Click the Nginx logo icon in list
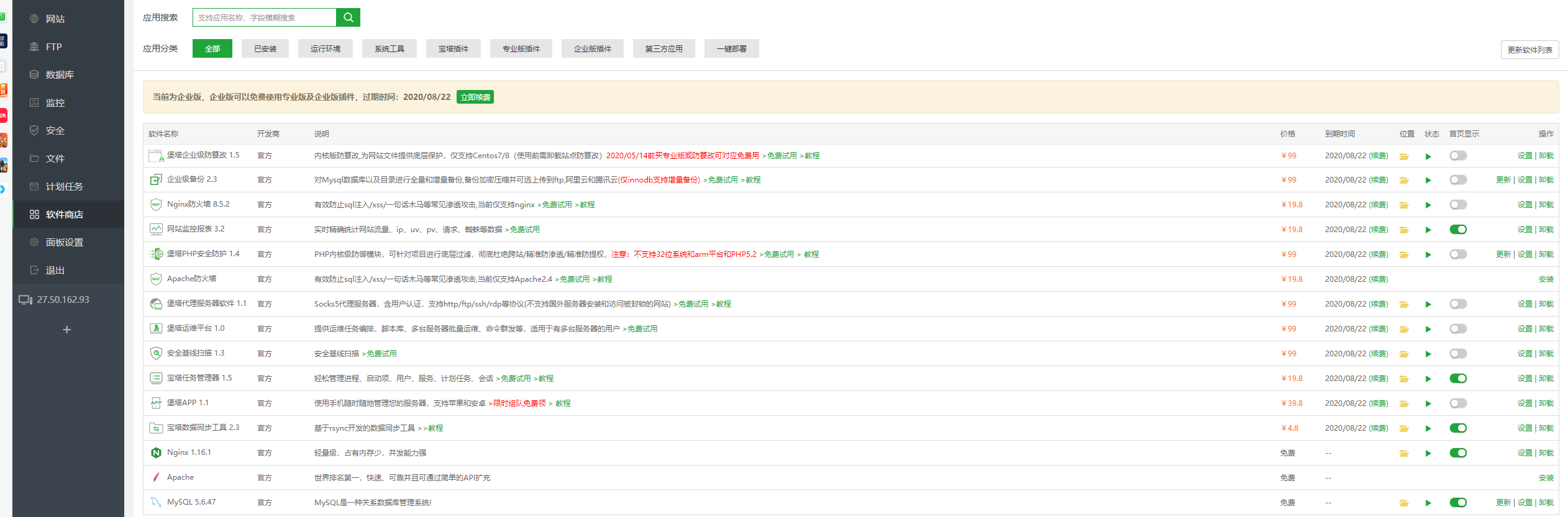This screenshot has width=1568, height=517. coord(156,453)
